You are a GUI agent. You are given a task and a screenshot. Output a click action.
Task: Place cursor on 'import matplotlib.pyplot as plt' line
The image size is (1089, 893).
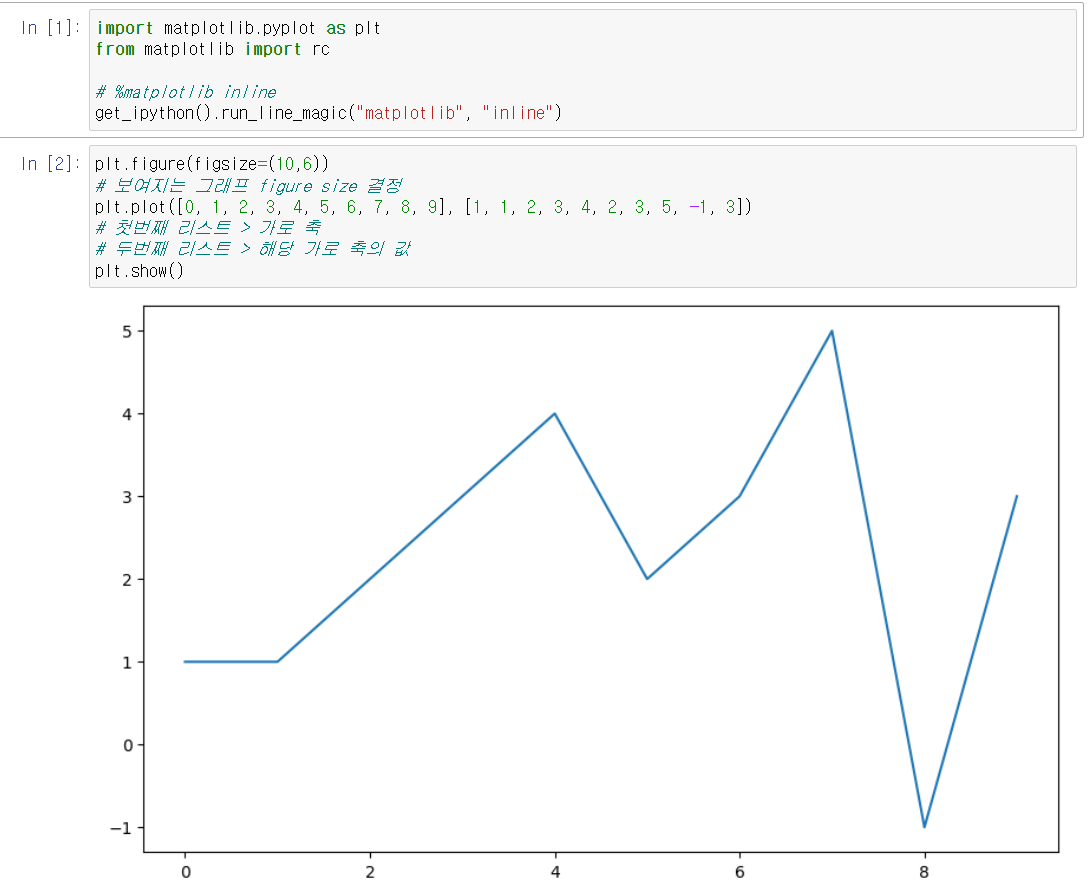(x=238, y=28)
